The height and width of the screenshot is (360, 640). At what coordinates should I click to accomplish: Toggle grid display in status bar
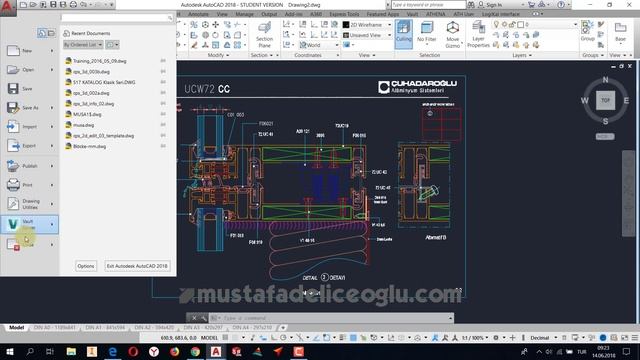coord(225,338)
